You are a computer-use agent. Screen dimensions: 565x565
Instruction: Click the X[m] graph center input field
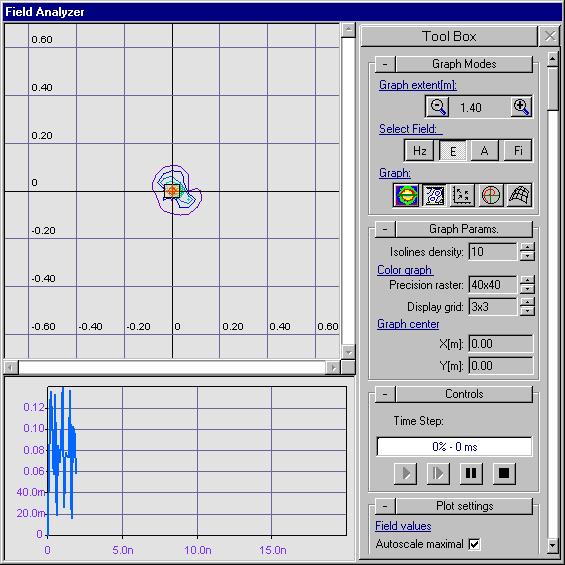point(501,344)
